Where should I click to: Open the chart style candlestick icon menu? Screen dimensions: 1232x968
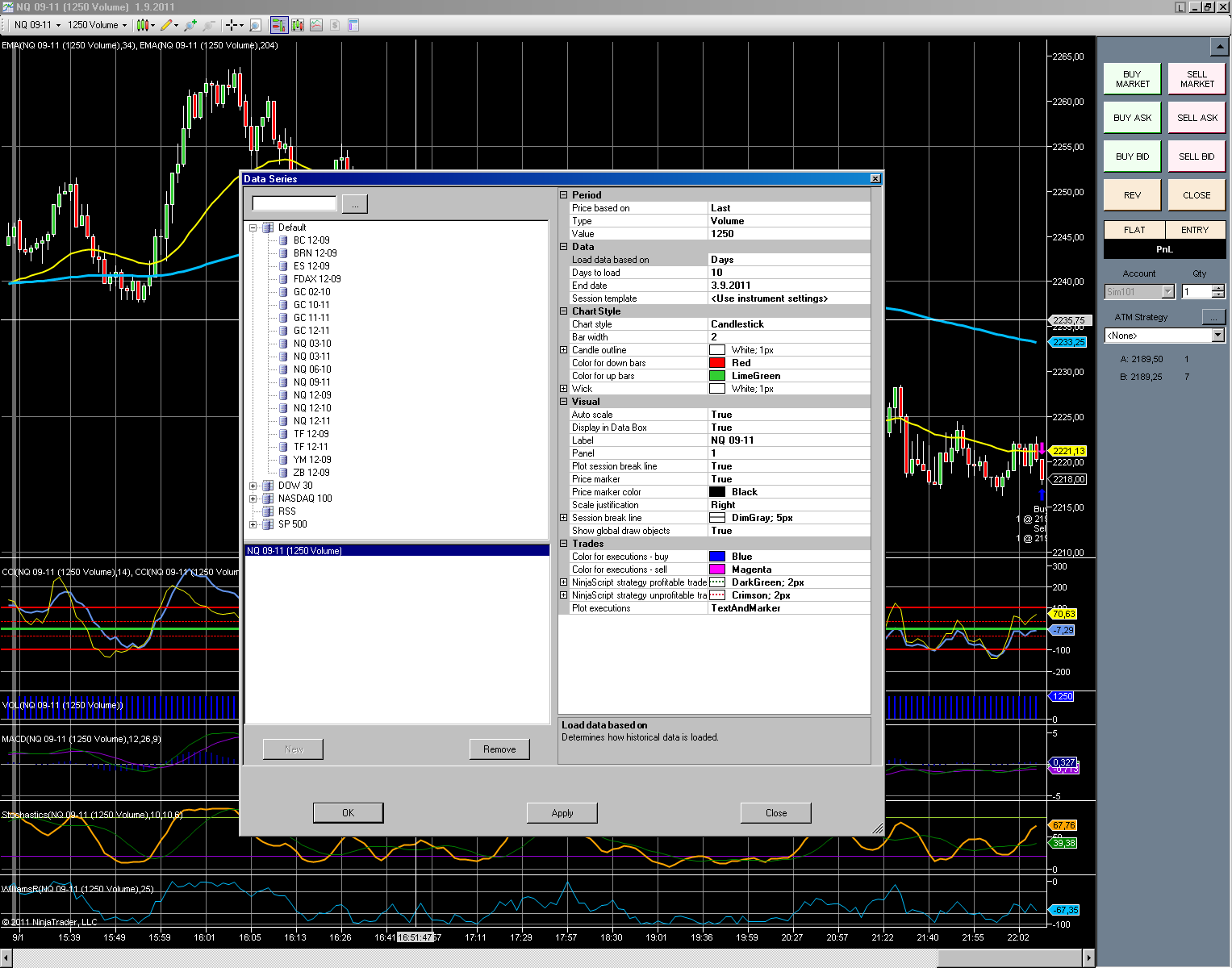145,25
